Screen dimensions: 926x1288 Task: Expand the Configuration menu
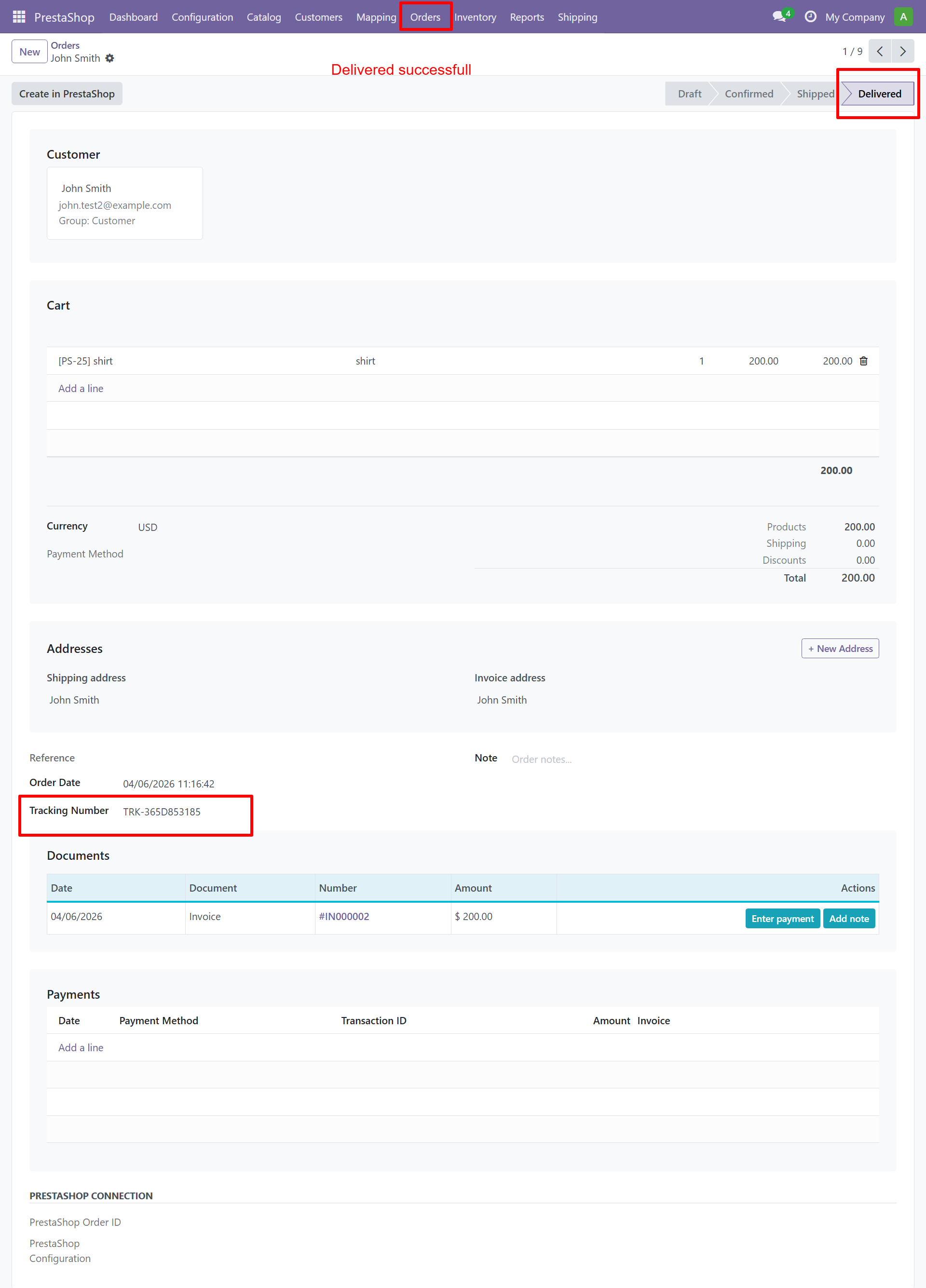pyautogui.click(x=202, y=17)
